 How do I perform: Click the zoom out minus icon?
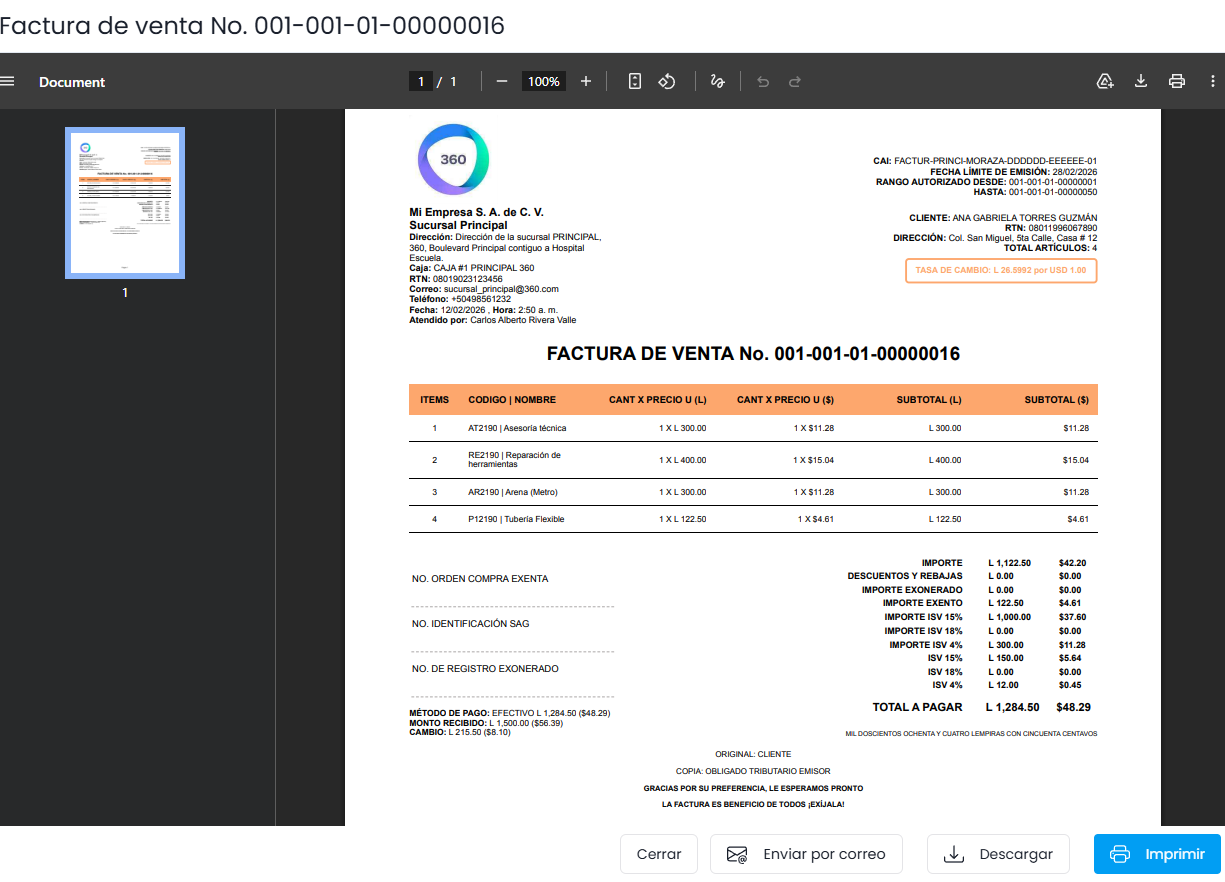(502, 81)
